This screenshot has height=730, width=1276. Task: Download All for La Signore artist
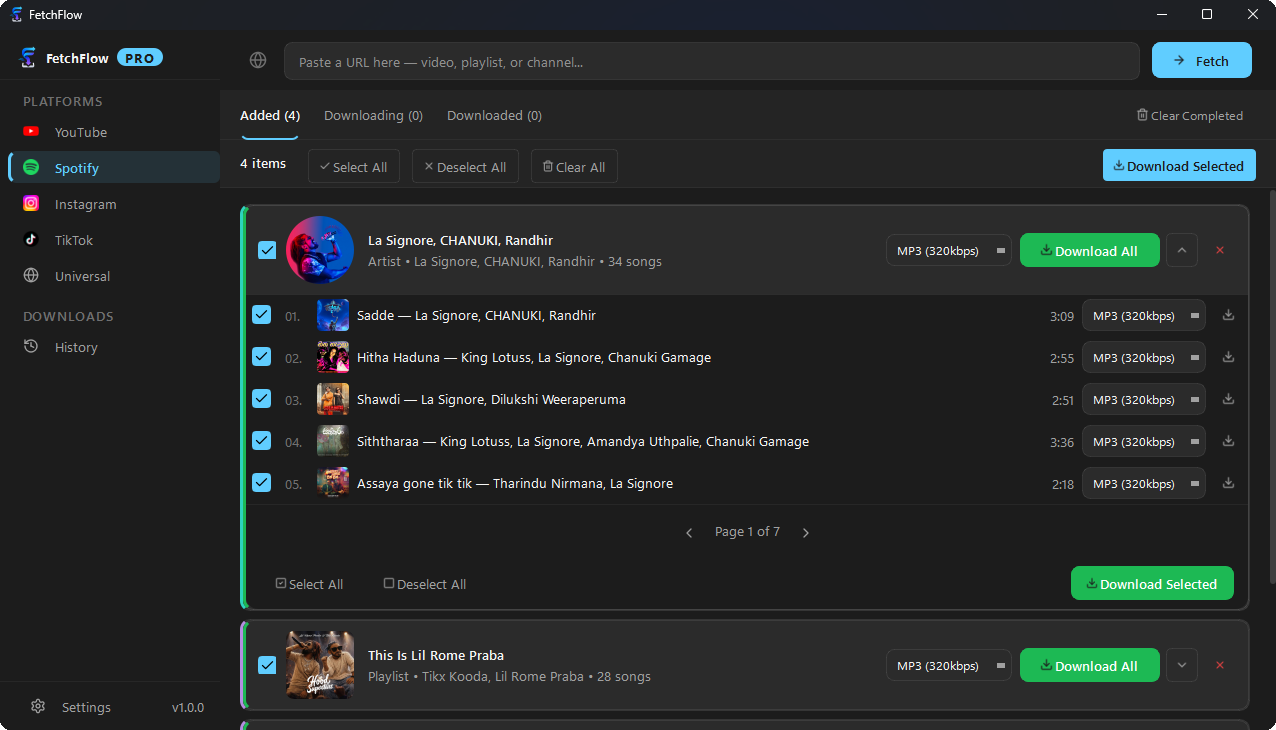(x=1090, y=250)
